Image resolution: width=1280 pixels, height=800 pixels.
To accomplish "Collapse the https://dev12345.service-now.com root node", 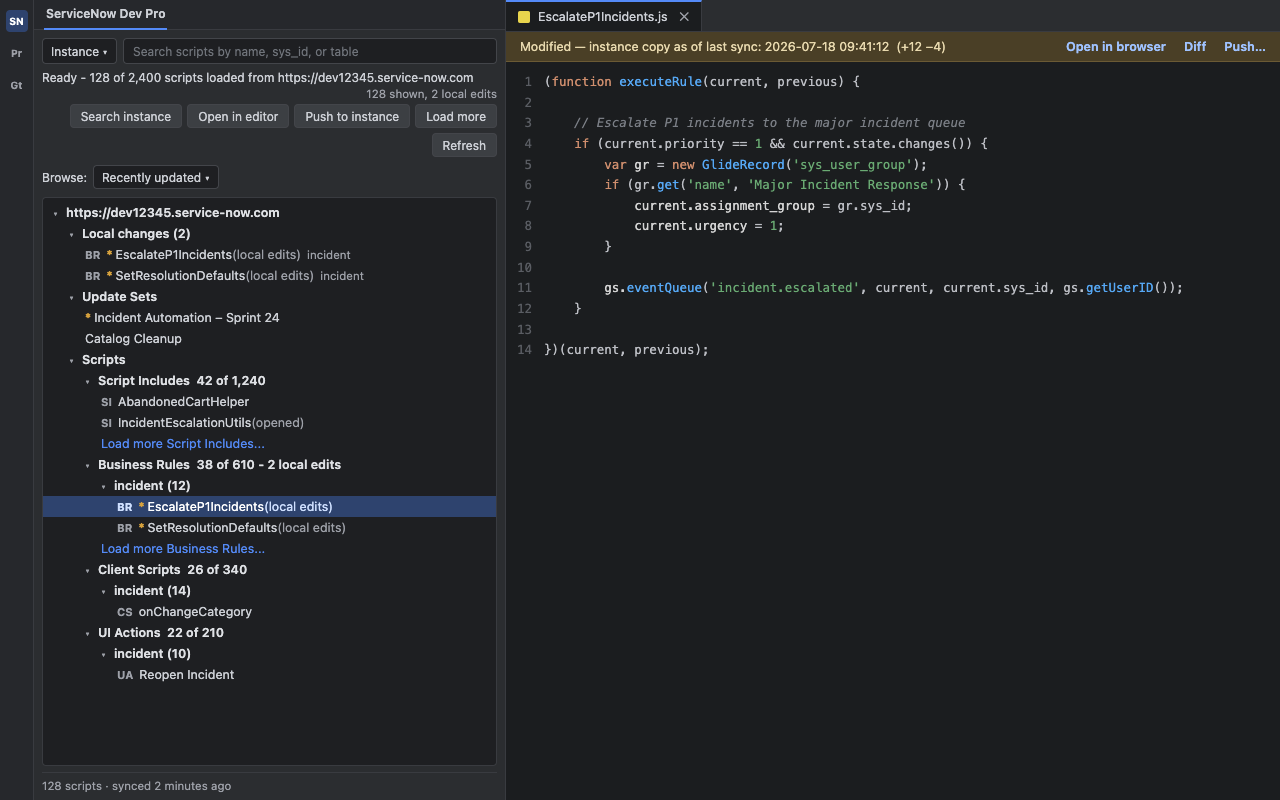I will [56, 214].
